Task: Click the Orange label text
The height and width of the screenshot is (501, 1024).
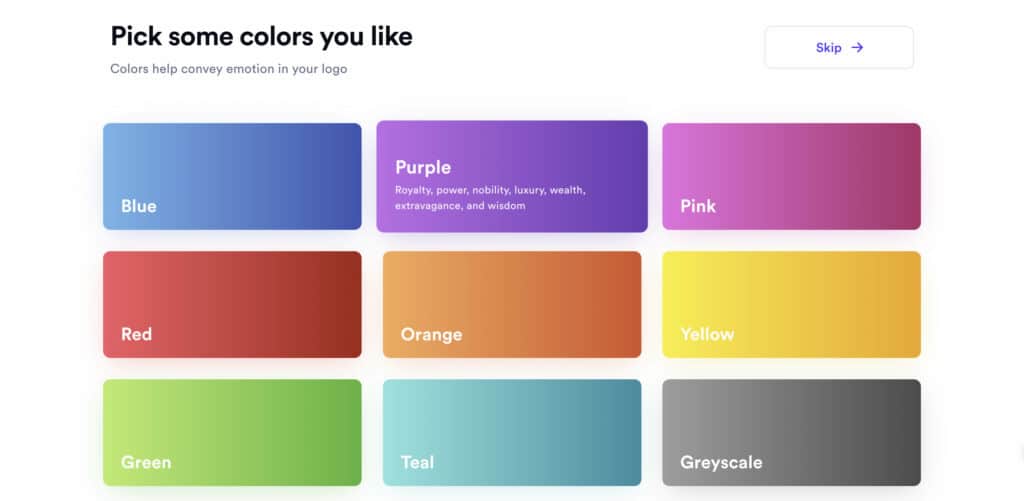Action: click(431, 334)
